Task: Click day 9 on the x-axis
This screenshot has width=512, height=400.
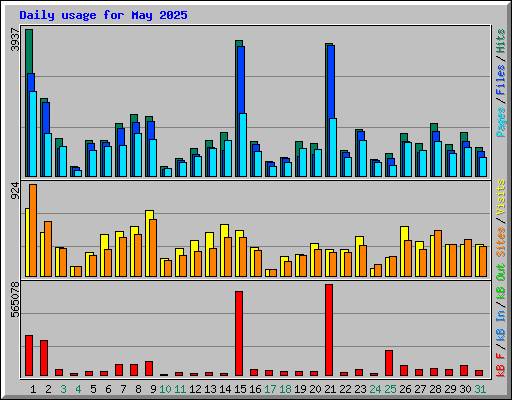Action: pyautogui.click(x=153, y=389)
